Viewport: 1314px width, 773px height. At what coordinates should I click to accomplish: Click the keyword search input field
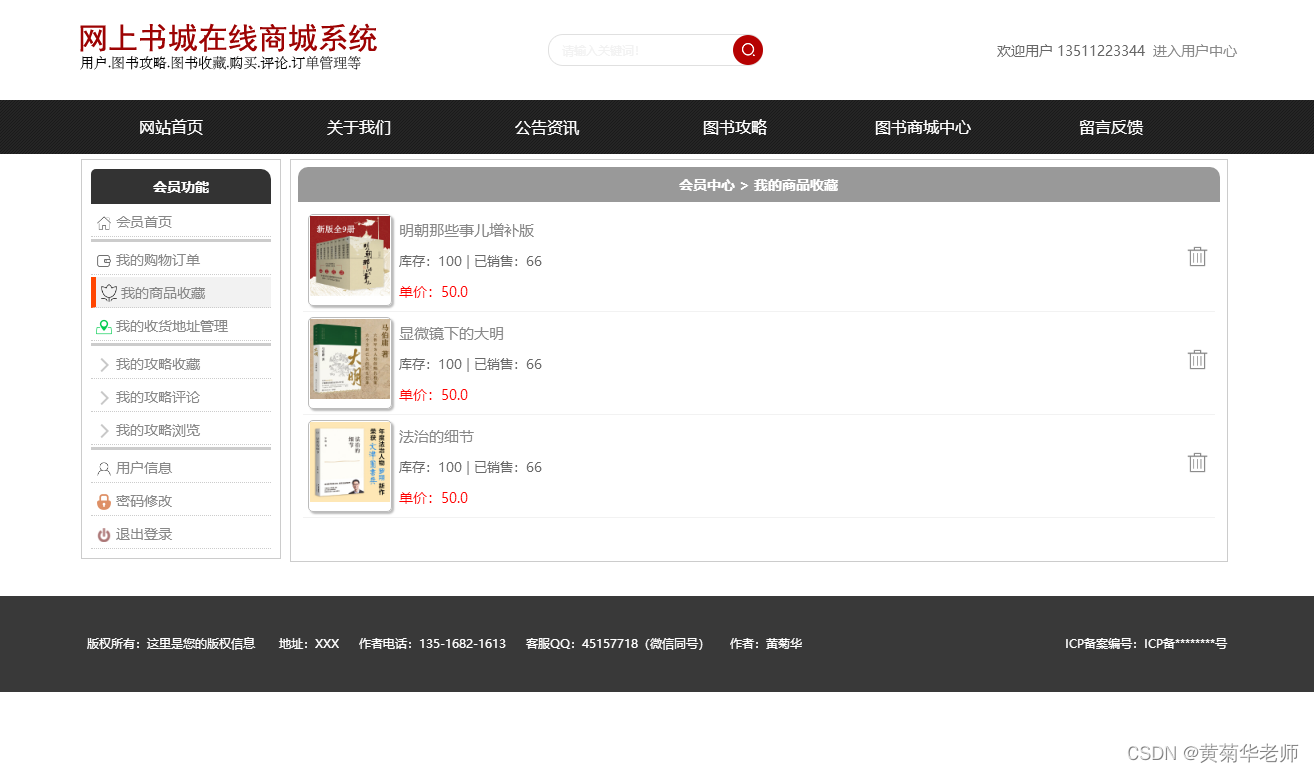coord(640,50)
